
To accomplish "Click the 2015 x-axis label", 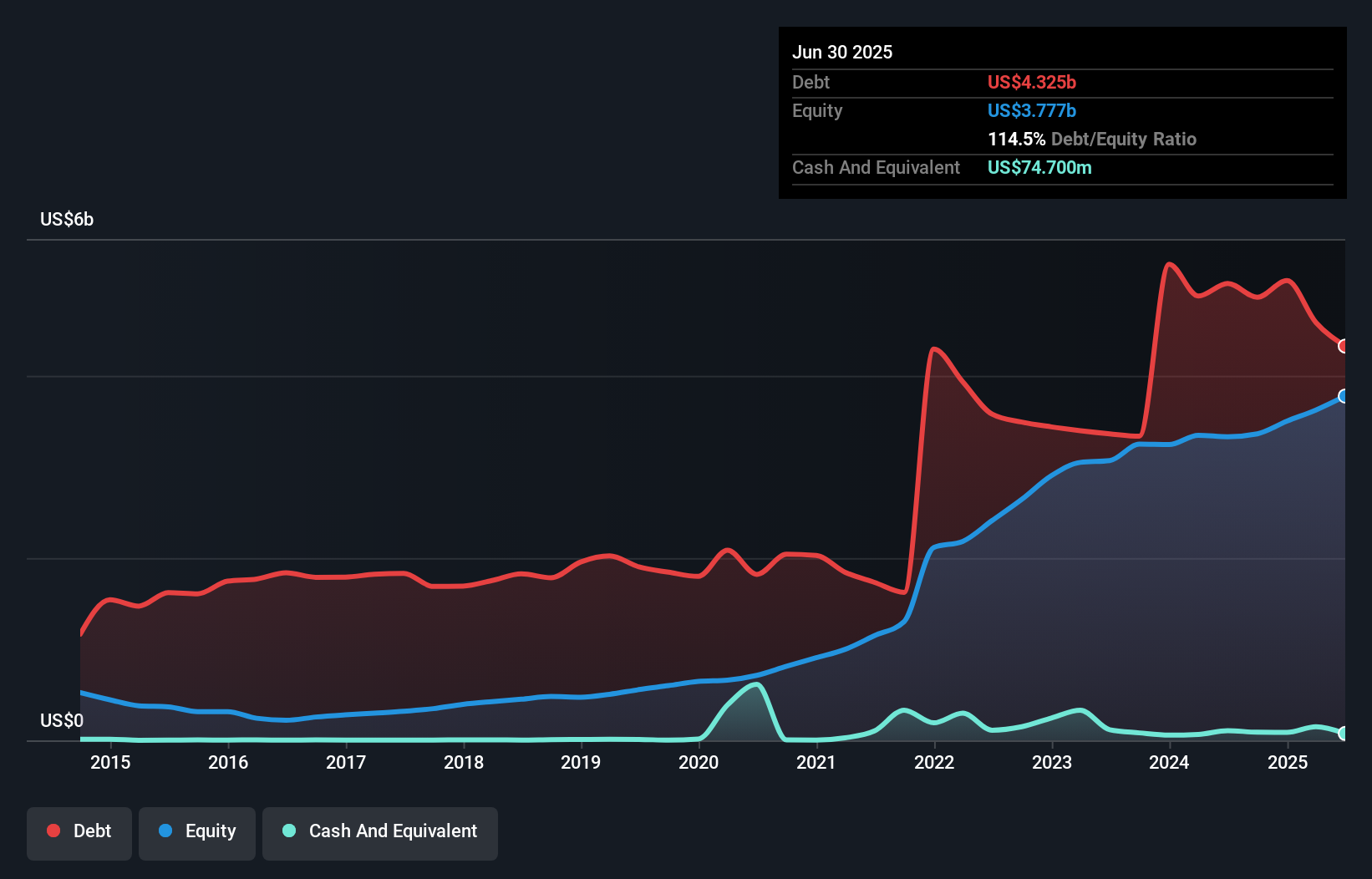I will [x=110, y=762].
